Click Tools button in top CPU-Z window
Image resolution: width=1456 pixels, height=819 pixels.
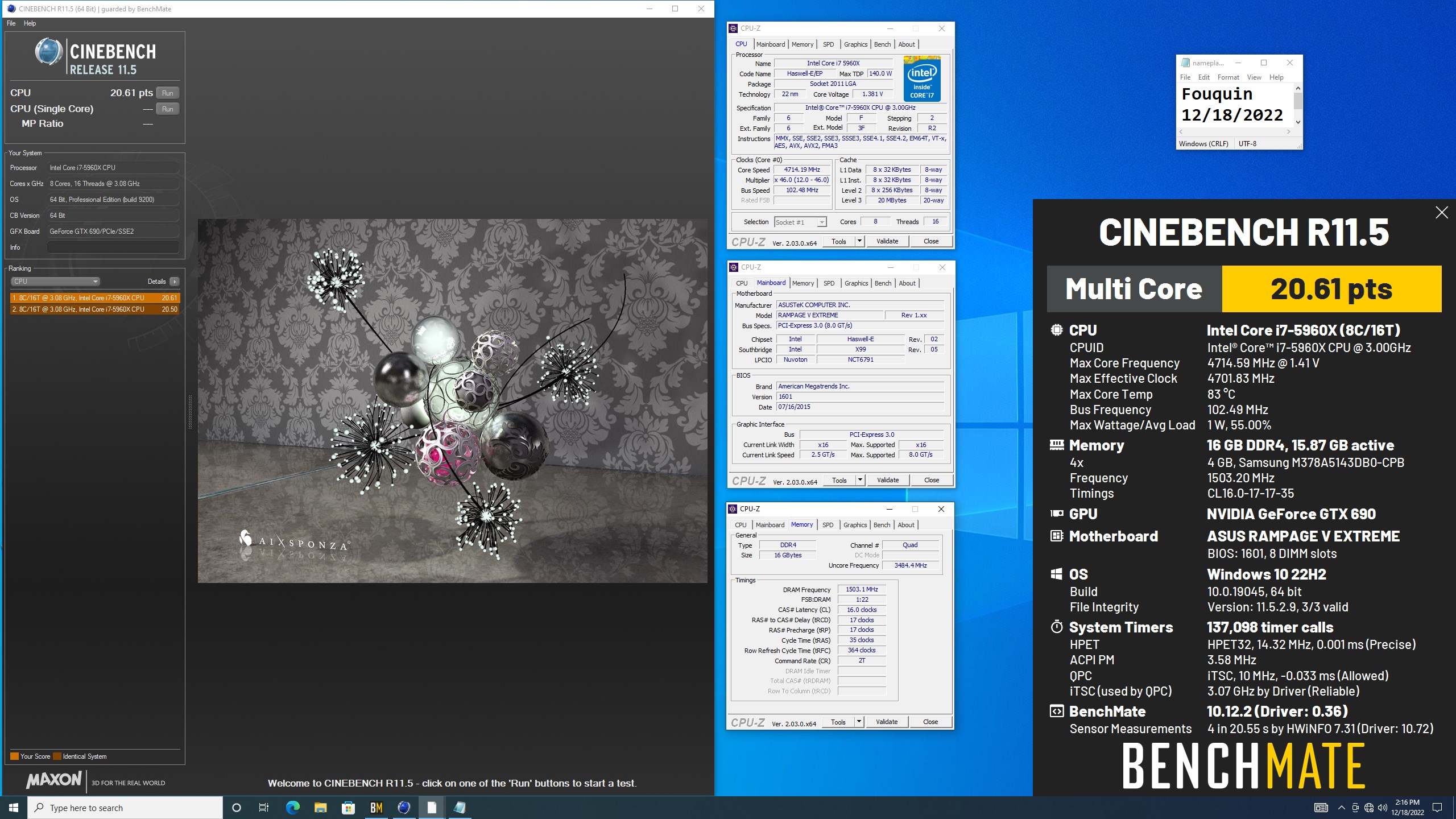coord(838,242)
